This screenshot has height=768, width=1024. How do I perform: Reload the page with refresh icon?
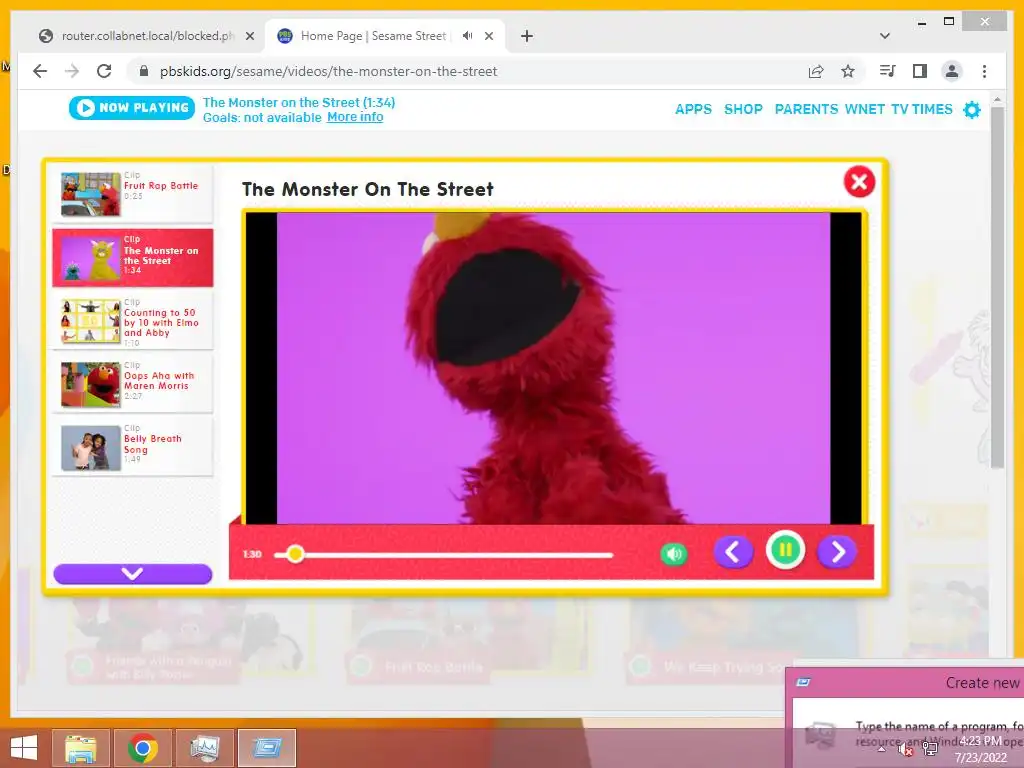click(x=104, y=71)
